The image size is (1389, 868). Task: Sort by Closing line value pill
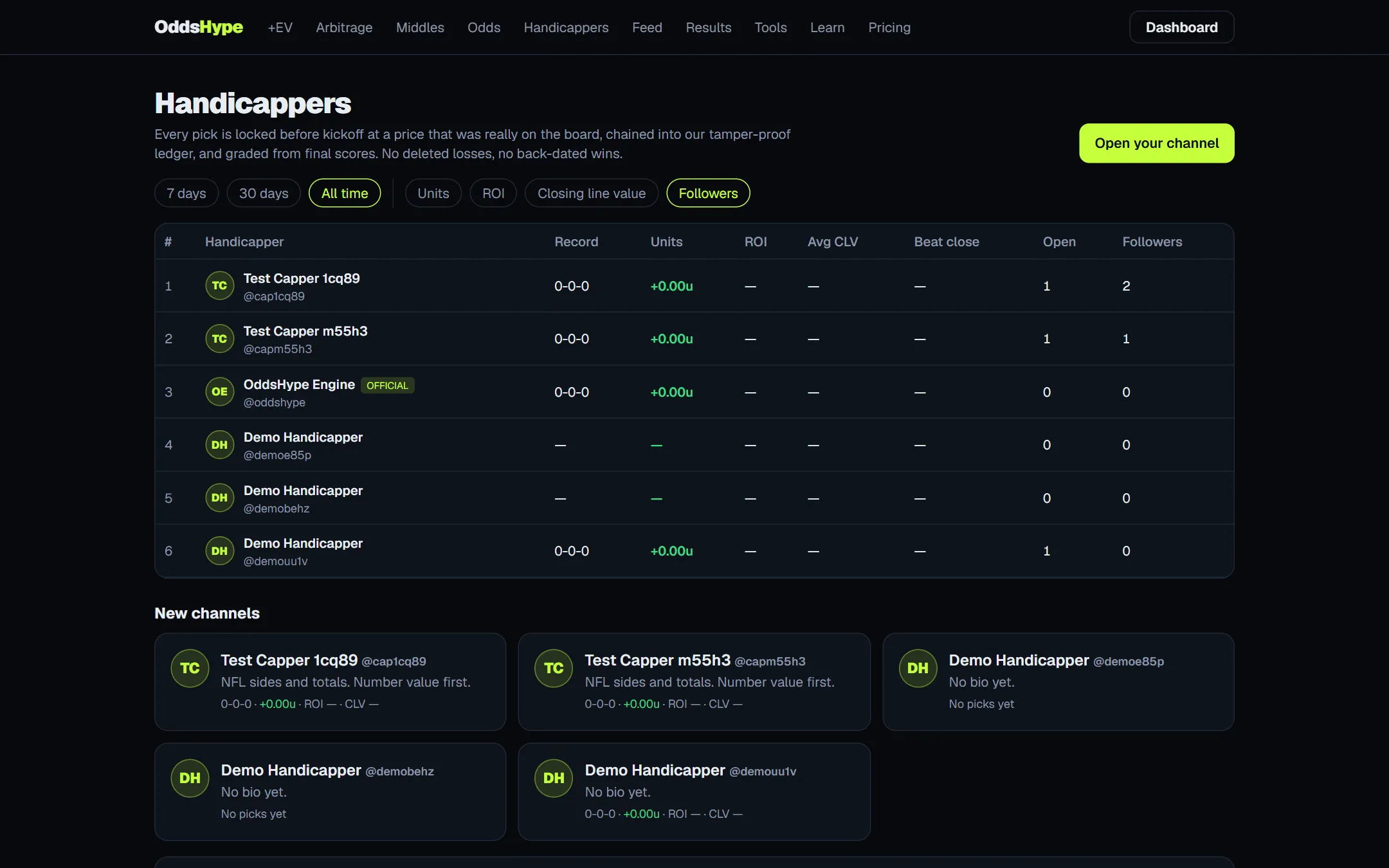pos(592,193)
